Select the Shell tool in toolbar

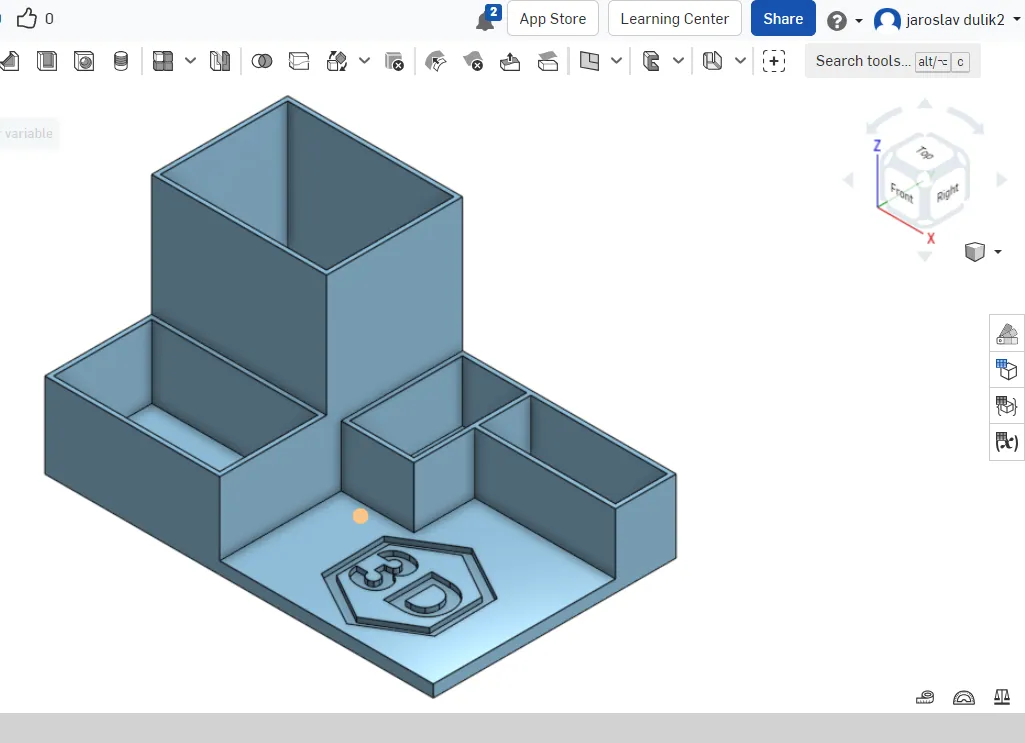point(47,61)
